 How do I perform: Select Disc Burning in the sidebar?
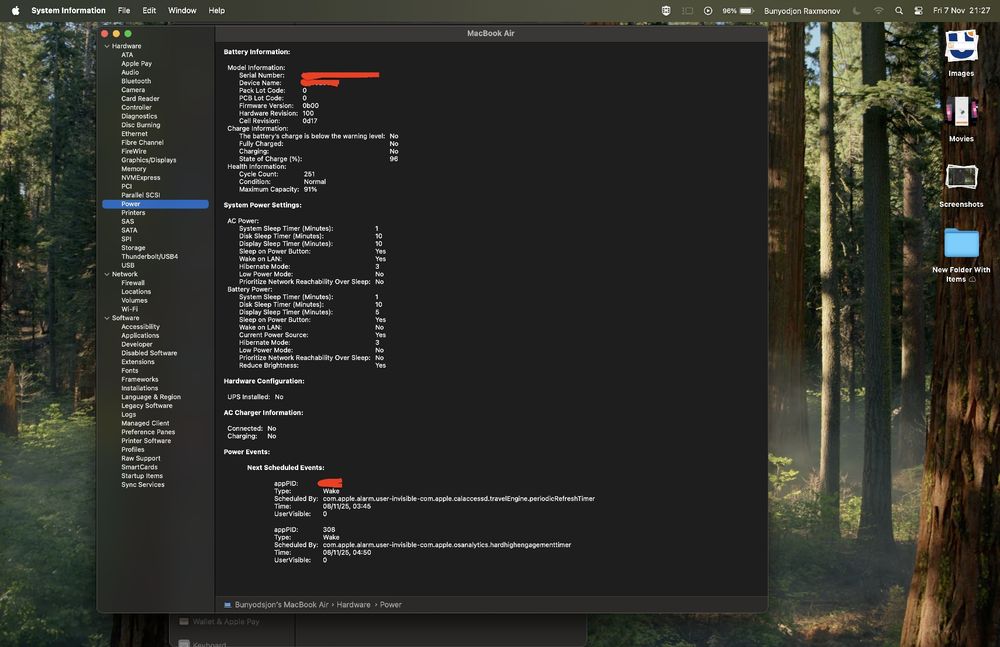pos(140,125)
